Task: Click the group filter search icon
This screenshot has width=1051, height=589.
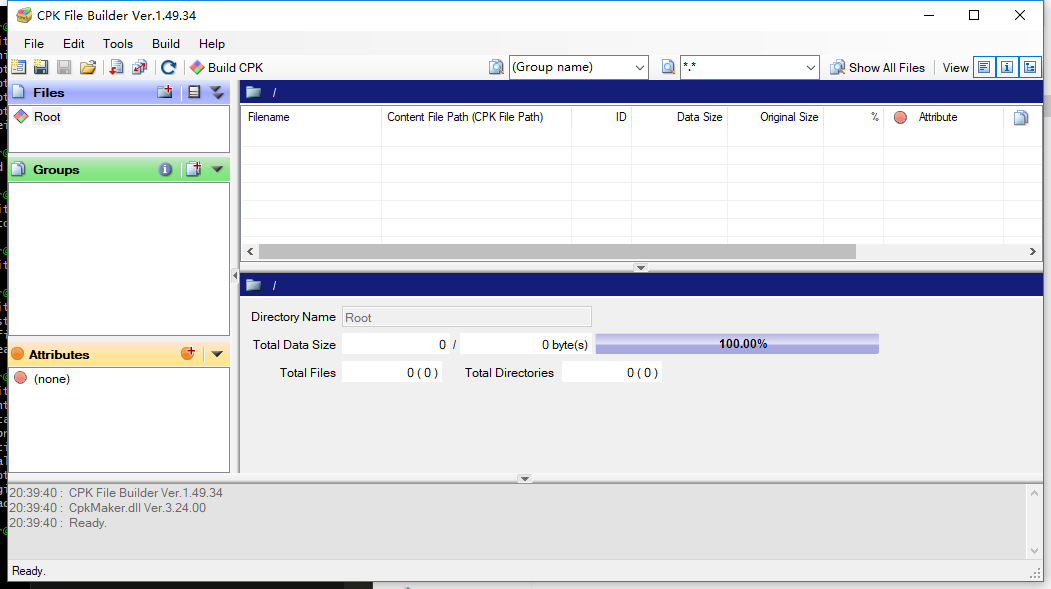Action: [496, 67]
